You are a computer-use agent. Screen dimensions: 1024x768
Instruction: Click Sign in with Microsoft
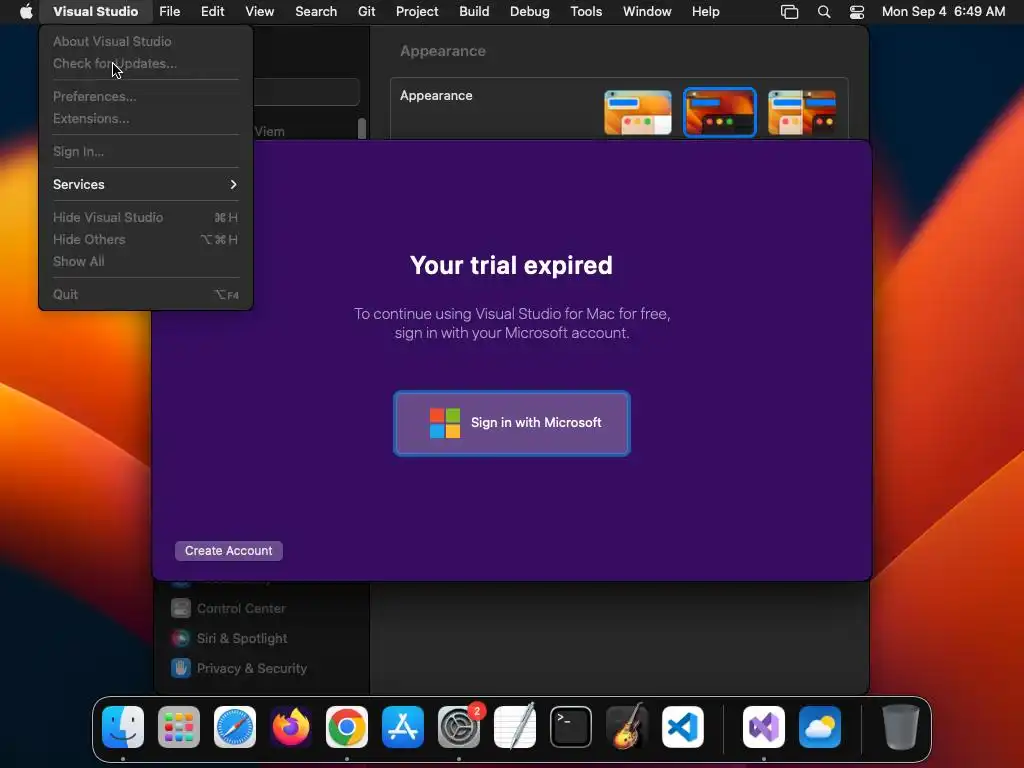pos(512,423)
